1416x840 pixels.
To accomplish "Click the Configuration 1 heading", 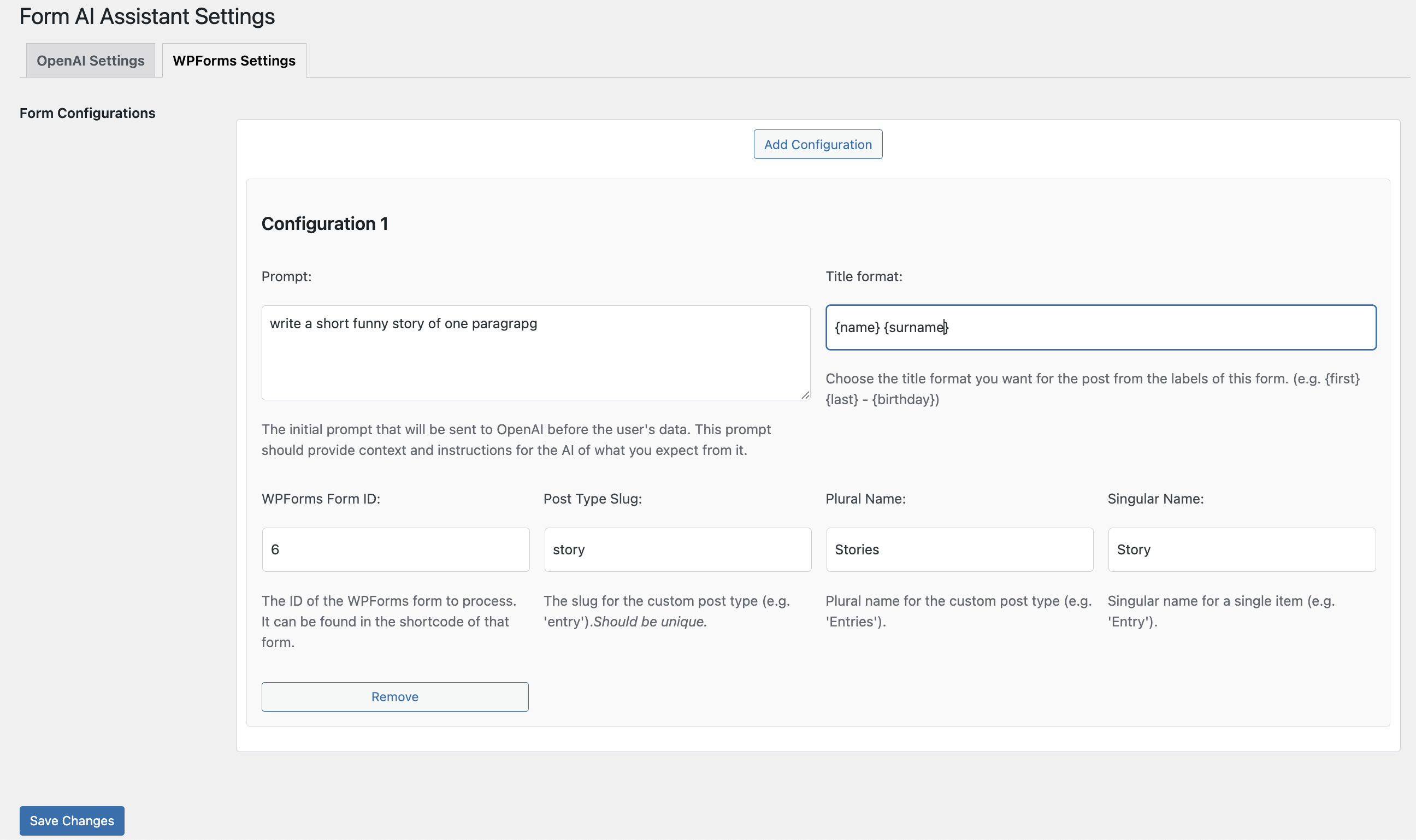I will click(324, 223).
